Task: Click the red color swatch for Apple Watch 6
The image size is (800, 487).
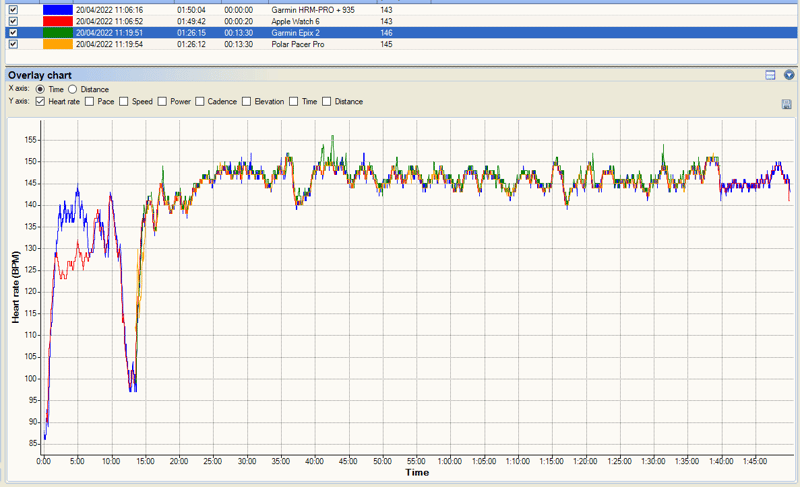Action: coord(58,21)
